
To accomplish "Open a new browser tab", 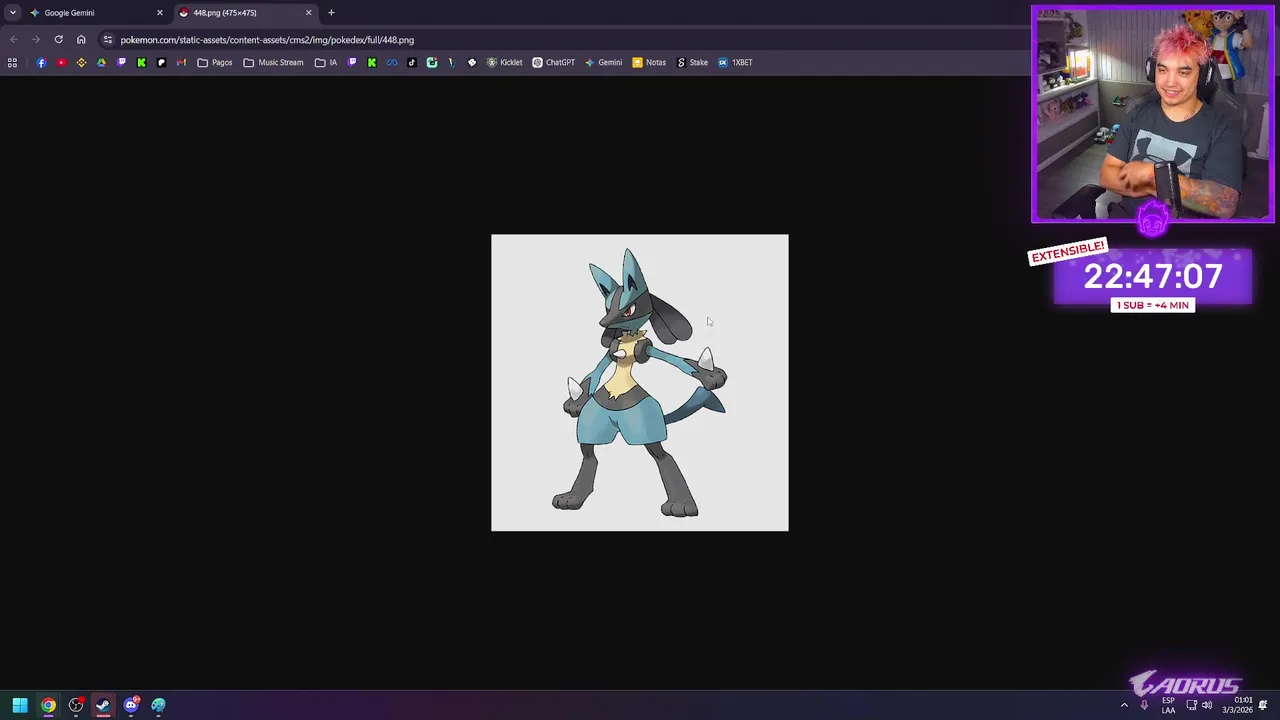I will pos(331,13).
